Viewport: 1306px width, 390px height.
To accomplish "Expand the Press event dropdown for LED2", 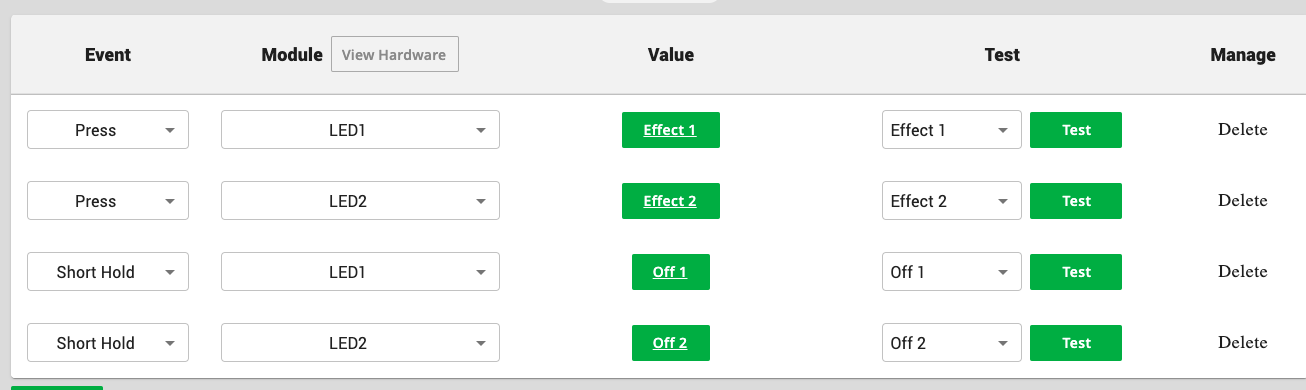I will click(108, 201).
